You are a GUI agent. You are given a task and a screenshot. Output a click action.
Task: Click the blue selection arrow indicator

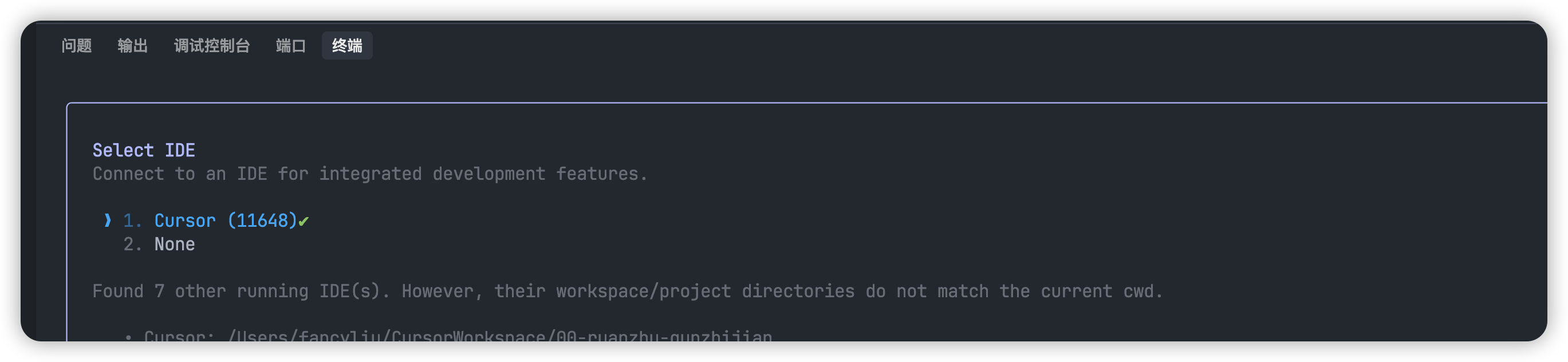[x=108, y=221]
